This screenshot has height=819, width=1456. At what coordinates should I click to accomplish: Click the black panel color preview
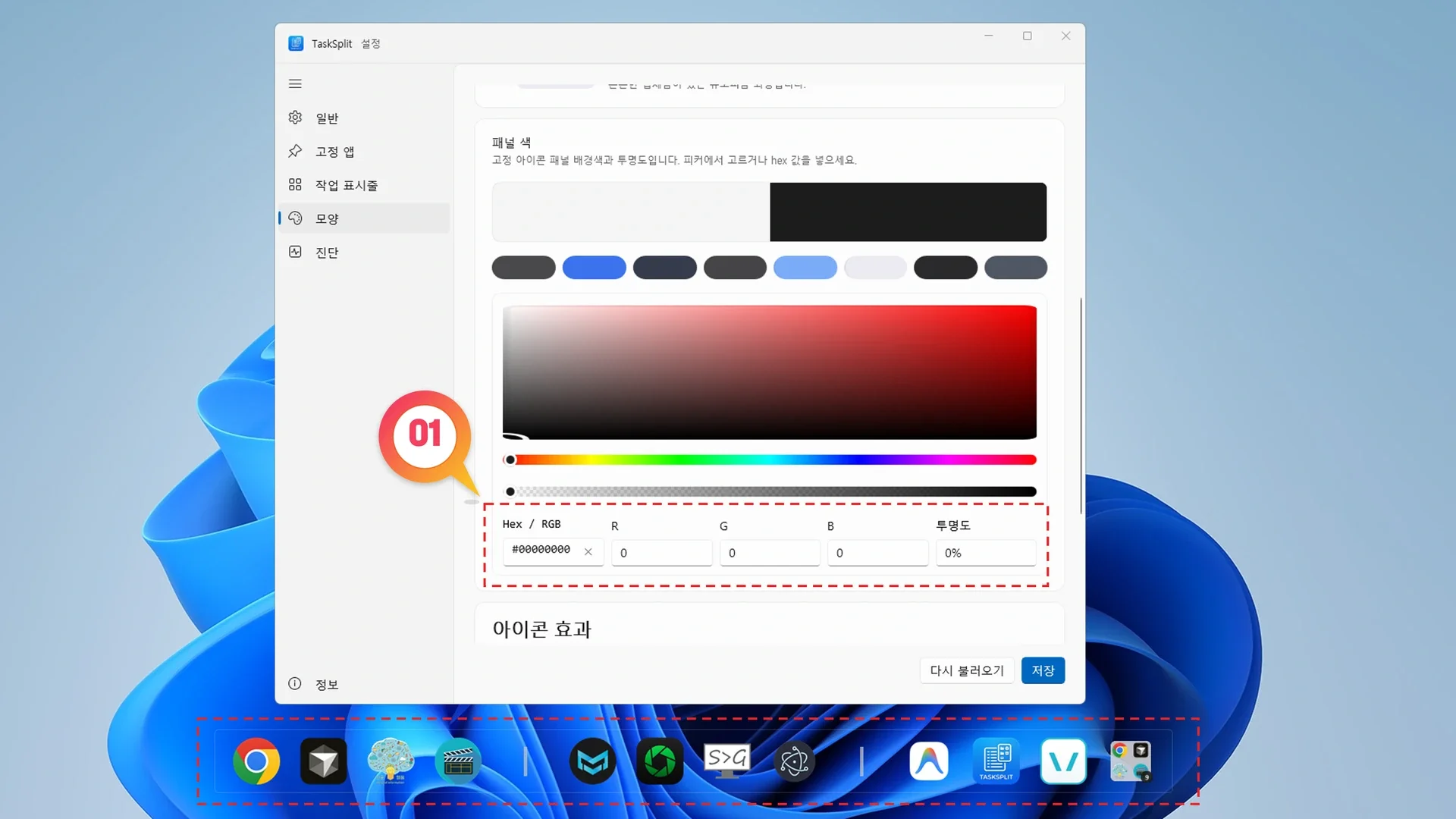[908, 212]
